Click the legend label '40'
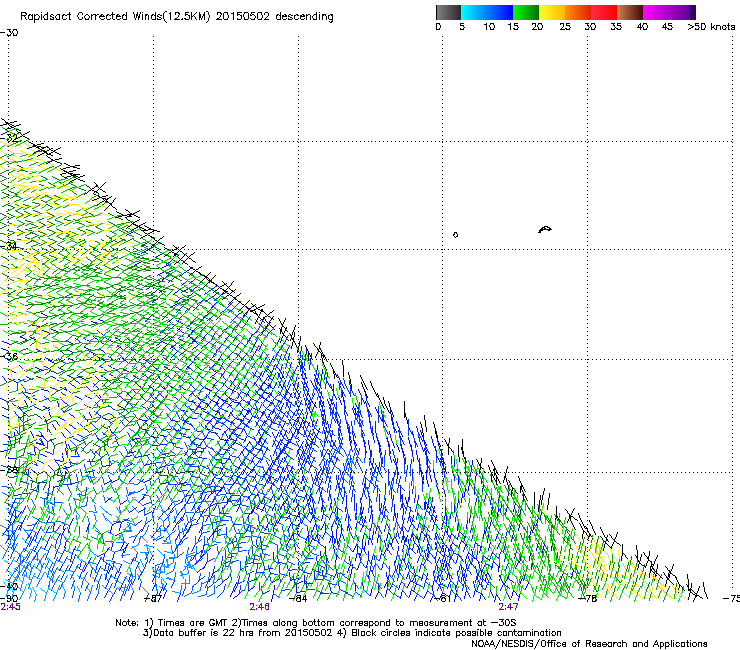Image resolution: width=740 pixels, height=650 pixels. 642,27
